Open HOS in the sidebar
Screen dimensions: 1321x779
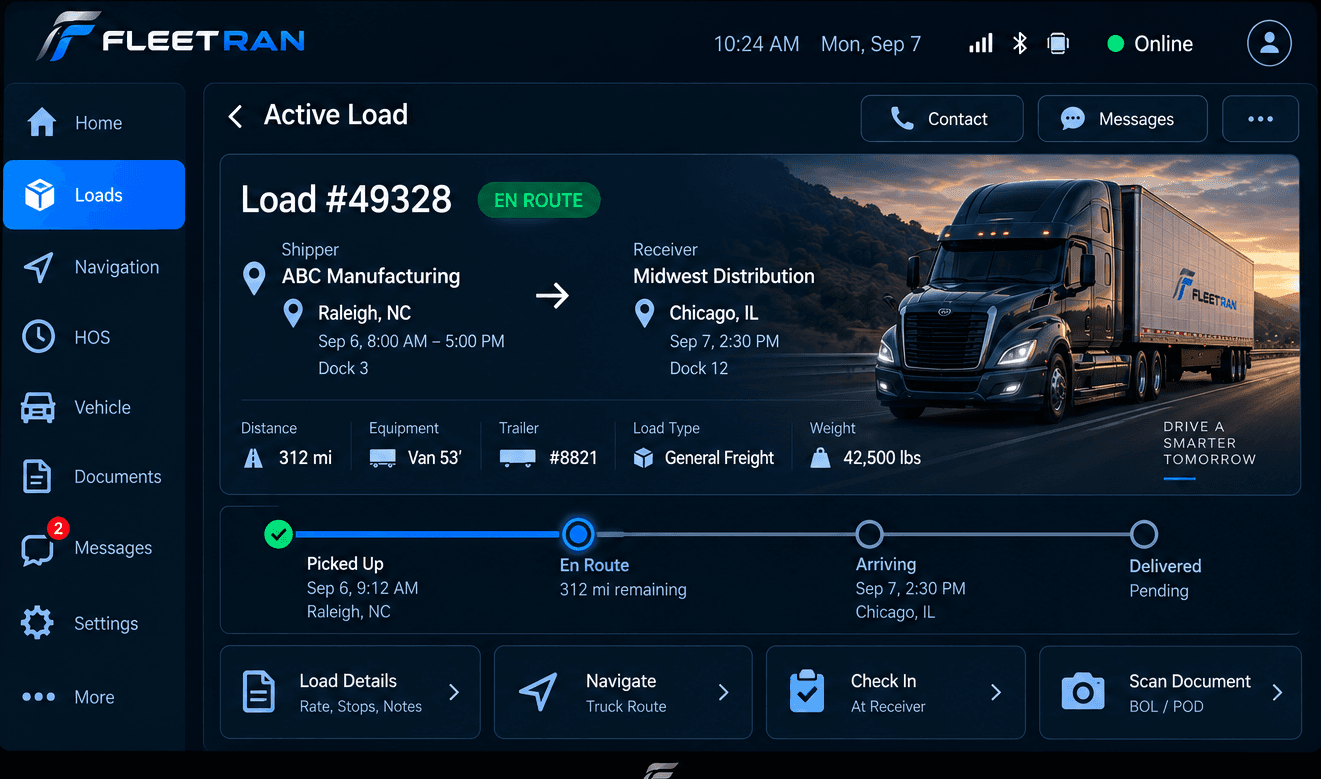click(94, 337)
